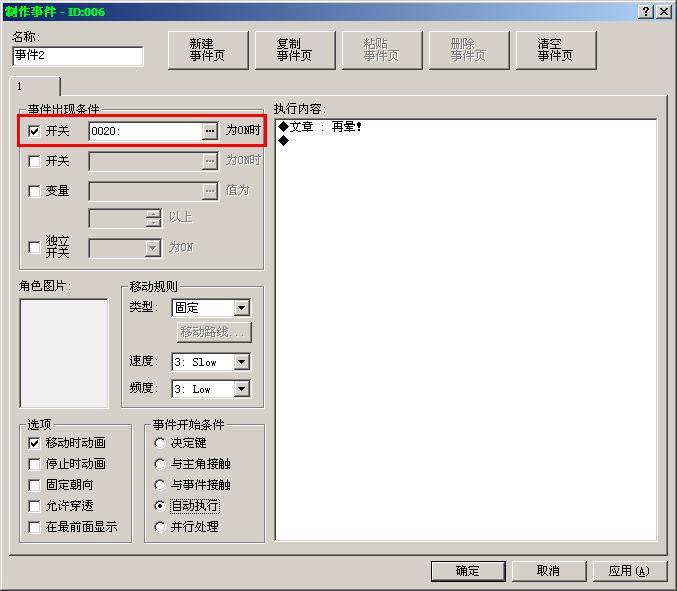The height and width of the screenshot is (591, 677).
Task: Select 与主角接触 start condition
Action: 160,464
